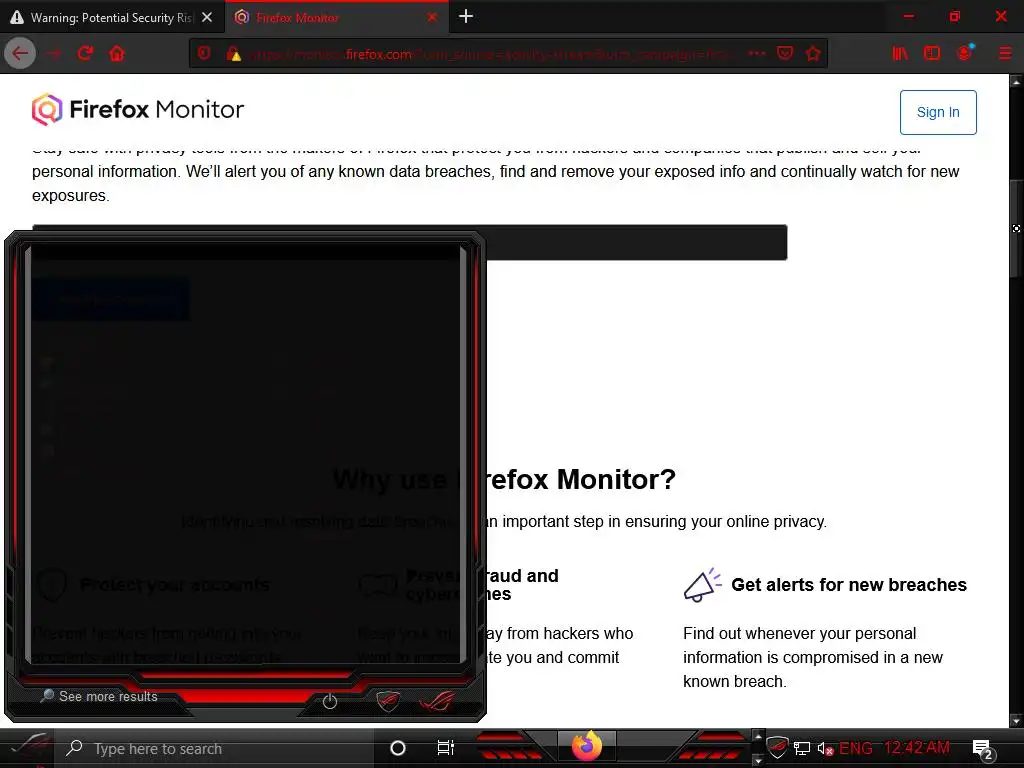Click page scrollbar down arrow
The height and width of the screenshot is (768, 1024).
point(1016,720)
